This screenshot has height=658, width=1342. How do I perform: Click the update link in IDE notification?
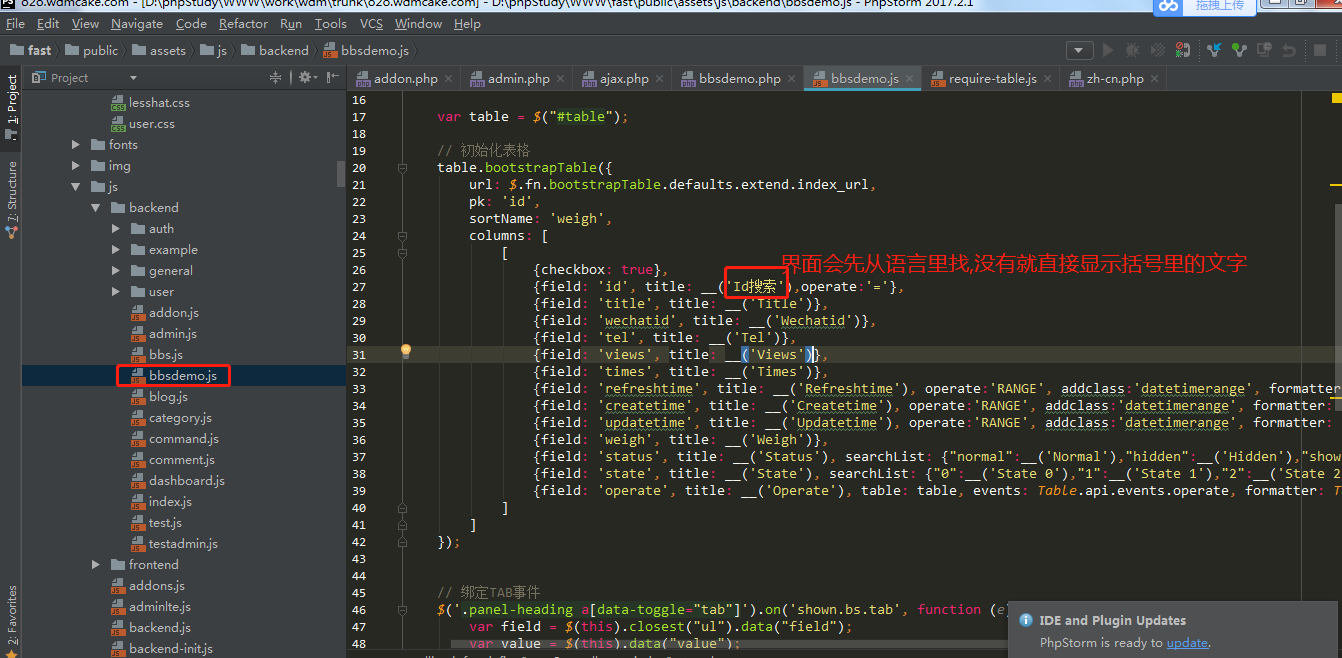[x=1187, y=643]
